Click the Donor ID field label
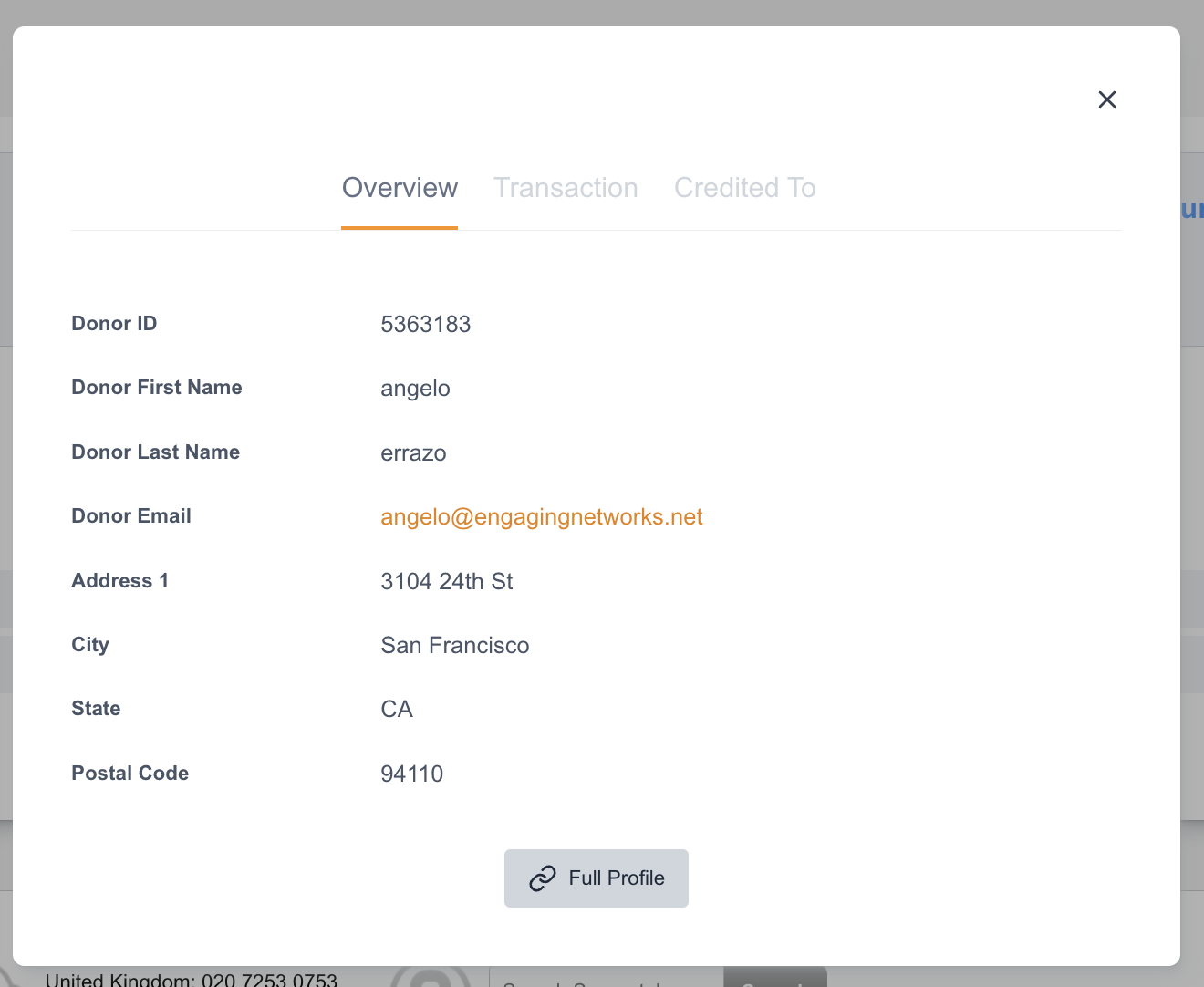The image size is (1204, 987). point(114,324)
